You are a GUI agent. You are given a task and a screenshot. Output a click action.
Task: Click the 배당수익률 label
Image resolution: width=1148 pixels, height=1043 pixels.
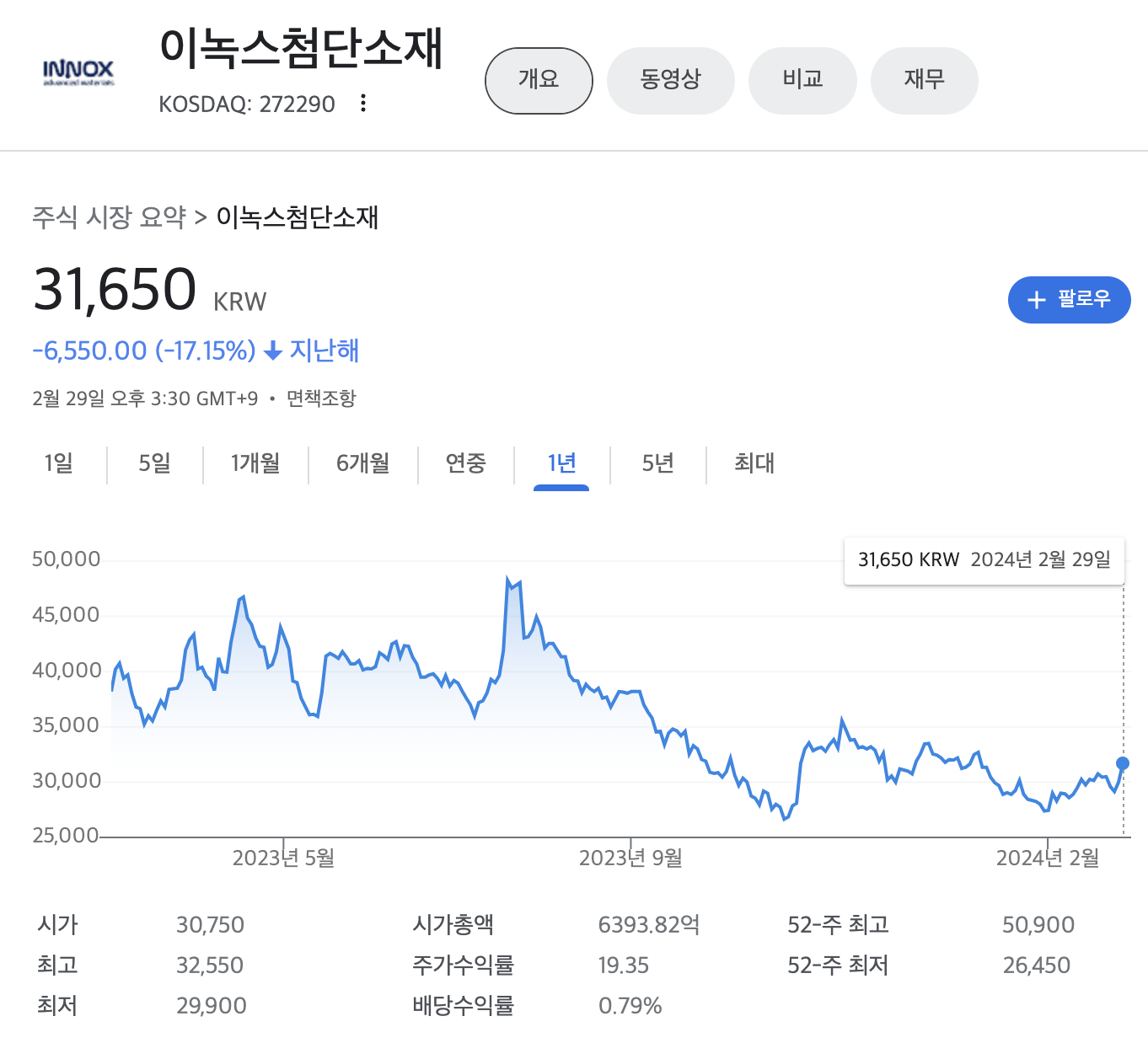(464, 1006)
